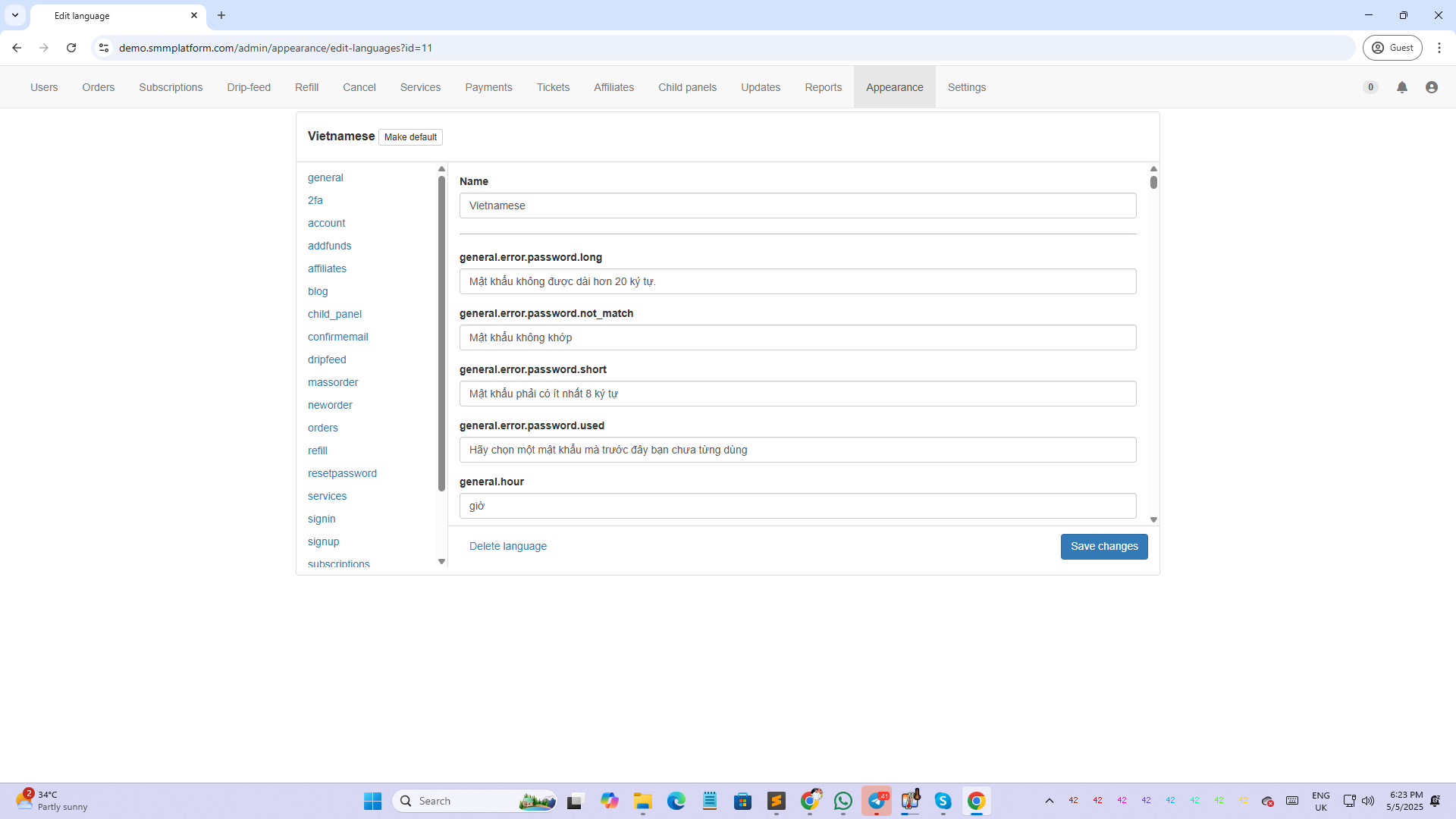Click the Save changes button
The width and height of the screenshot is (1456, 819).
[x=1103, y=546]
